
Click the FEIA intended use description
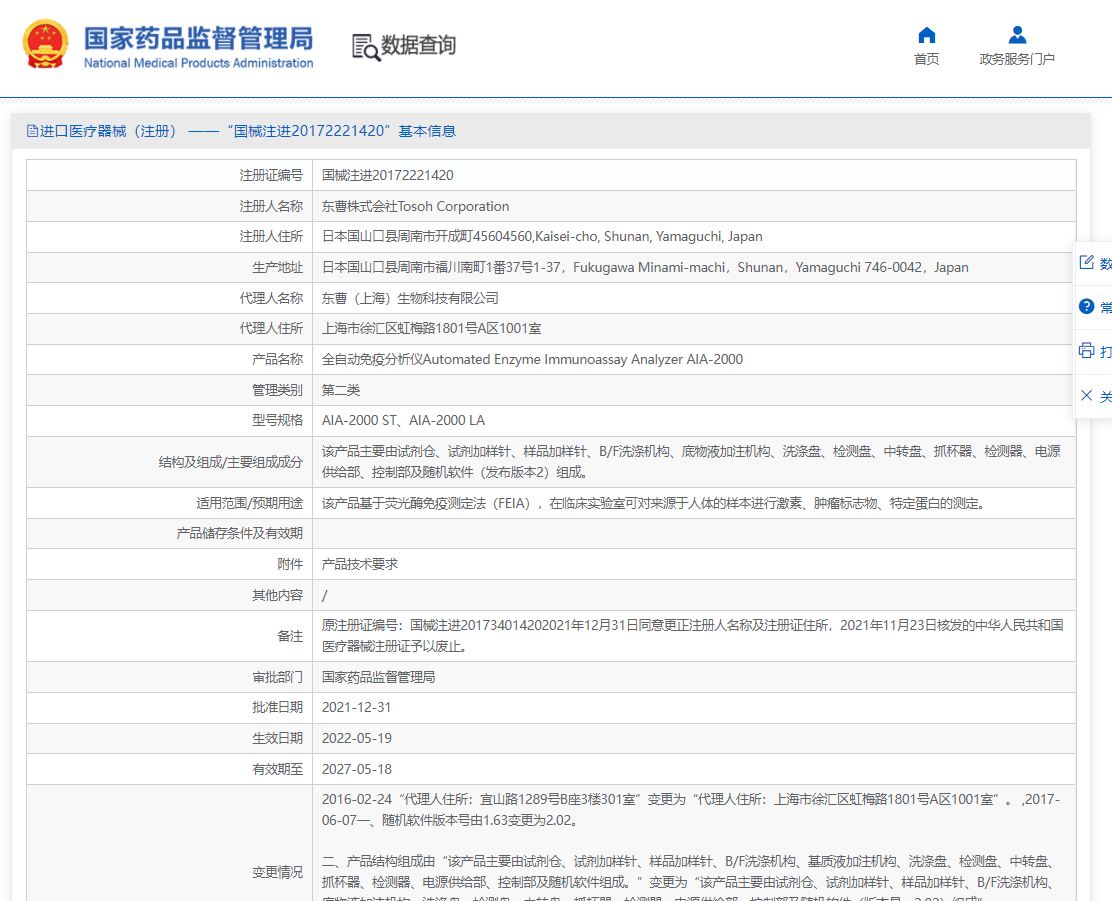653,503
